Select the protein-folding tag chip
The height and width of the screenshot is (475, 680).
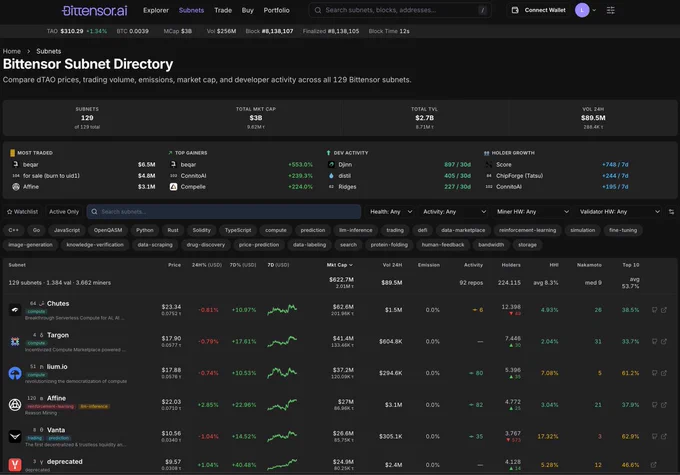coord(389,245)
